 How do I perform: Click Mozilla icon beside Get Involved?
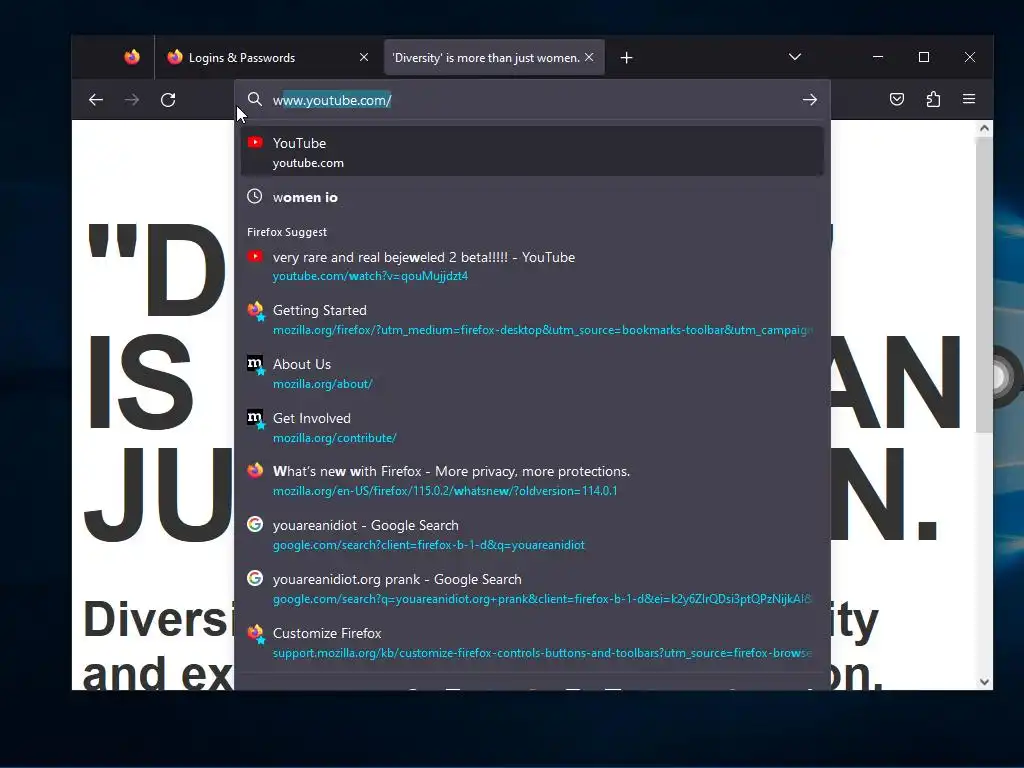255,419
